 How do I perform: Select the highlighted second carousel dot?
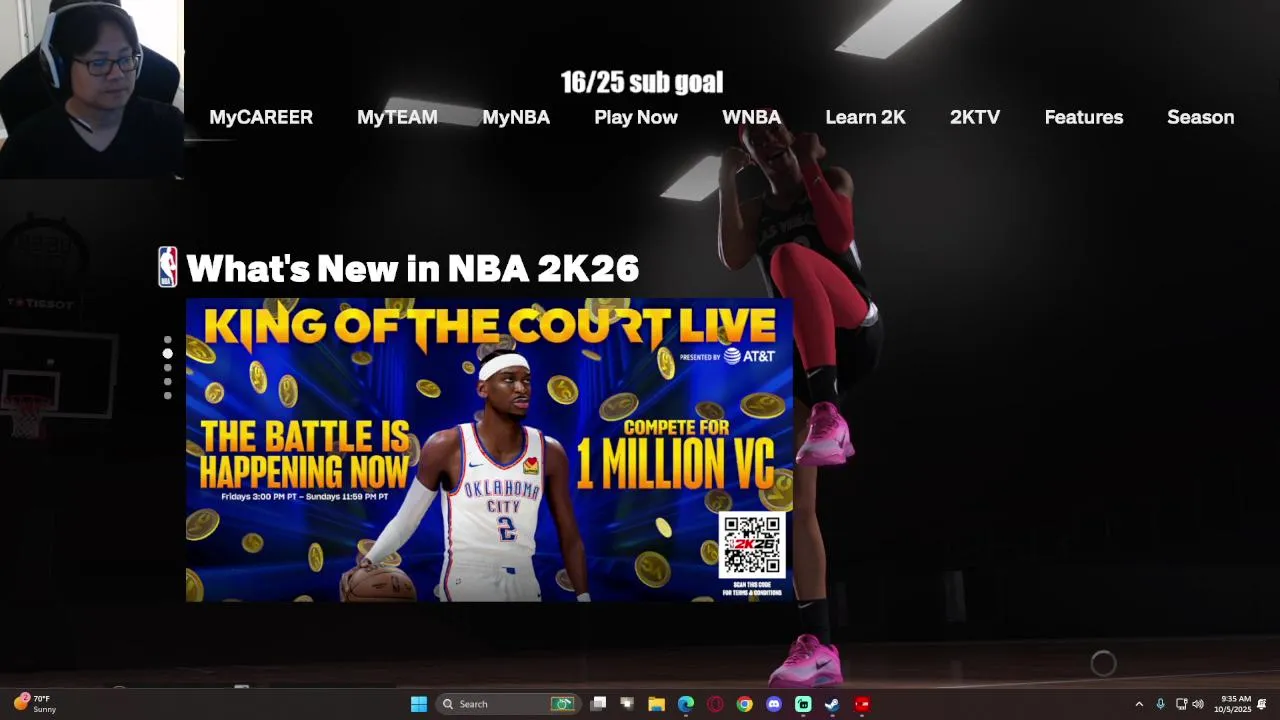(x=167, y=353)
